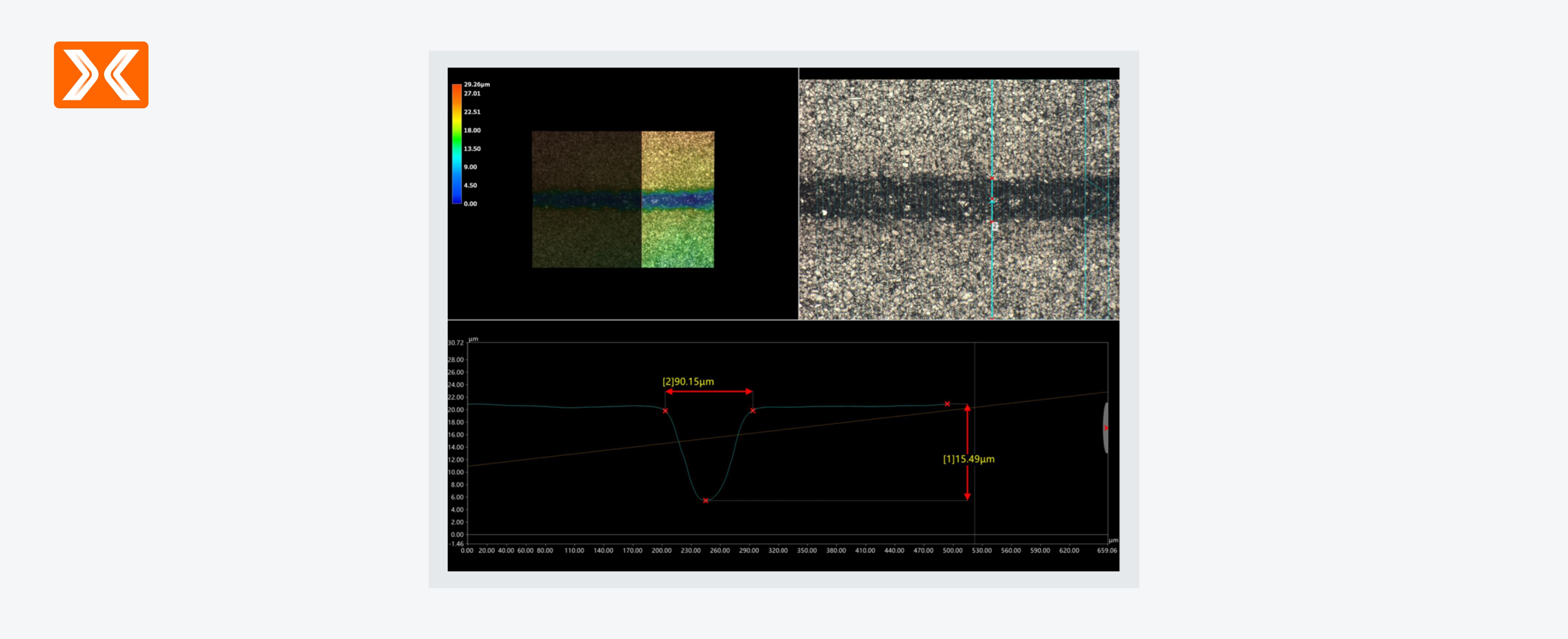Viewport: 1568px width, 639px height.
Task: Click the top red X marker on cyan line
Action: (x=991, y=177)
